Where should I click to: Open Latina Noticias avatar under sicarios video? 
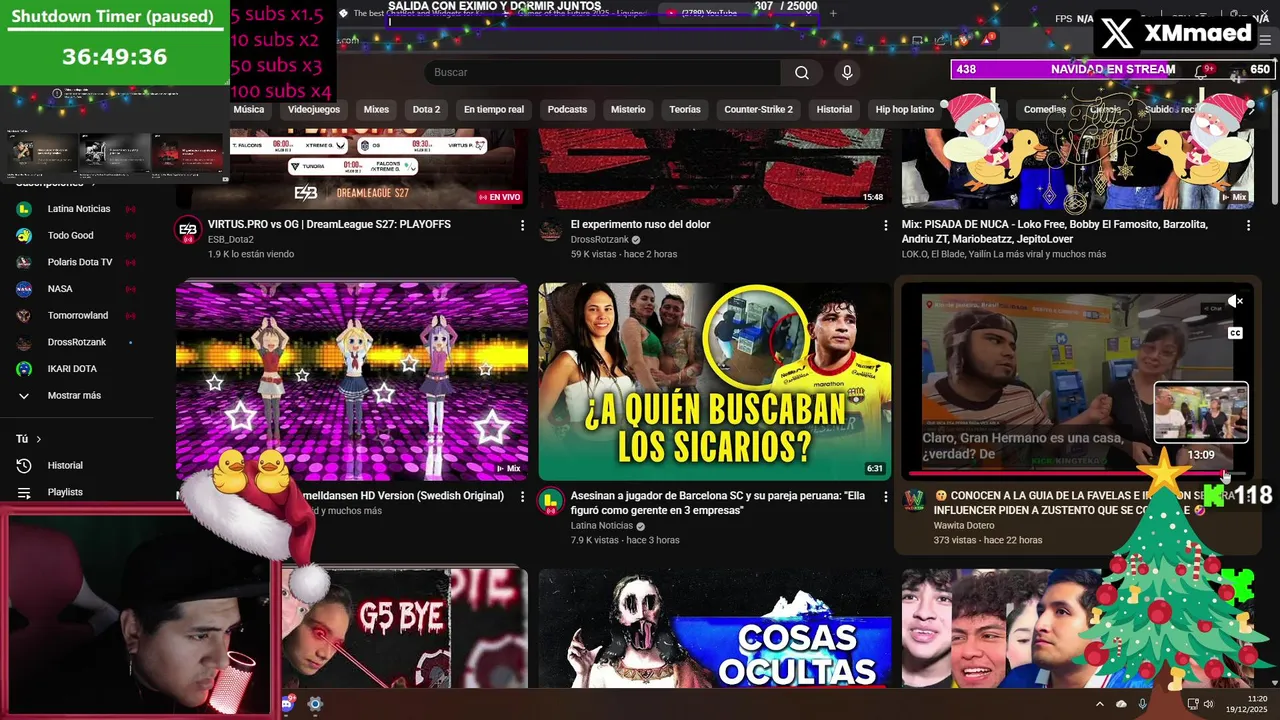pos(551,501)
